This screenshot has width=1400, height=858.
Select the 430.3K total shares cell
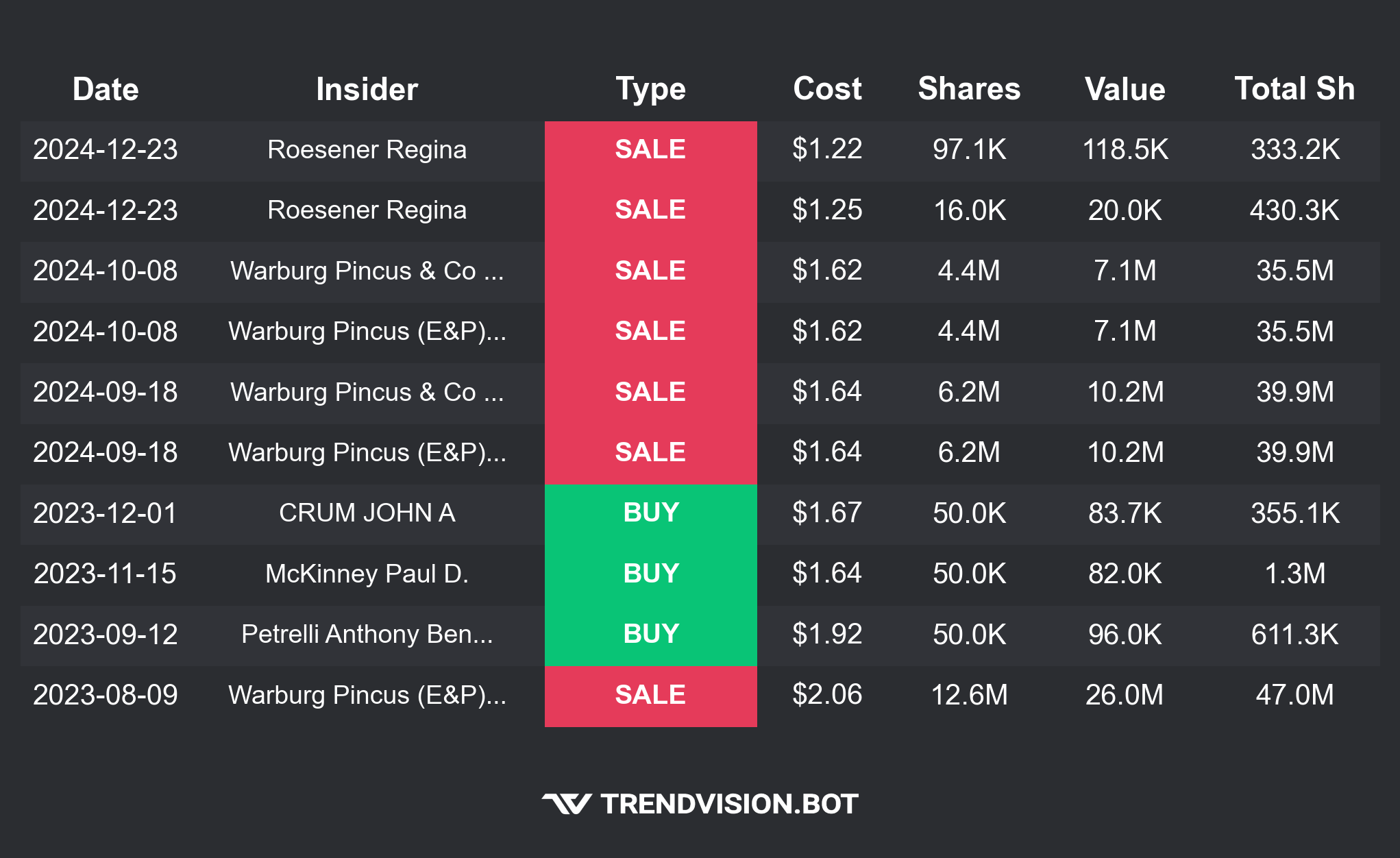1294,210
